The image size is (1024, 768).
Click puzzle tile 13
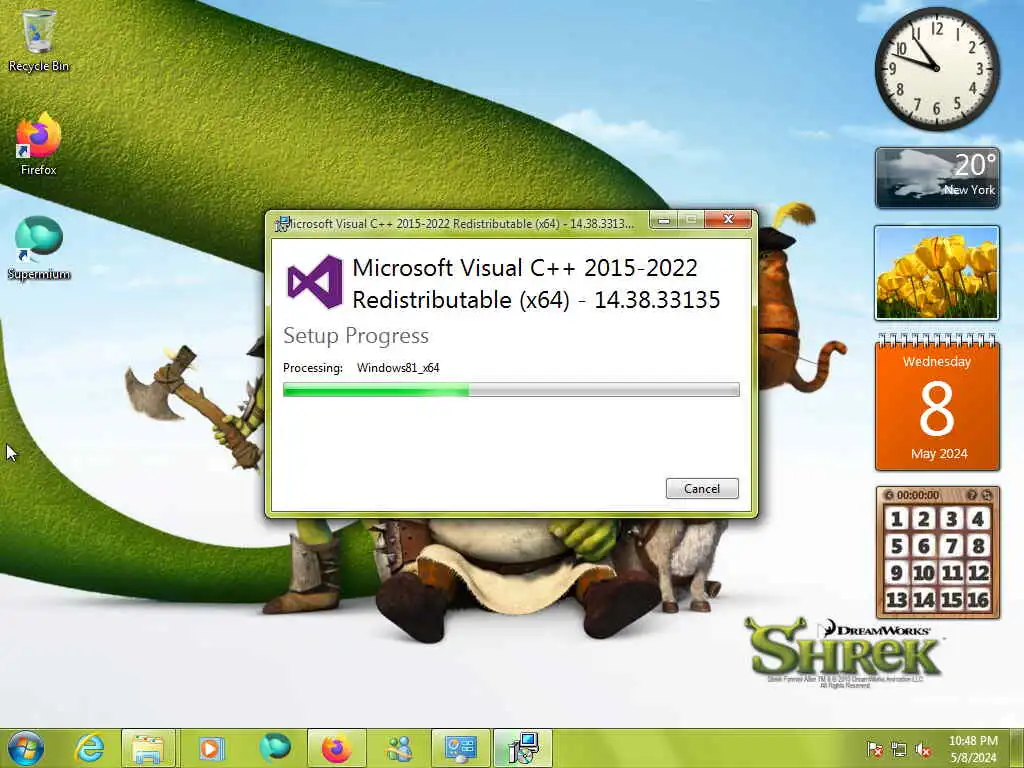(x=897, y=600)
